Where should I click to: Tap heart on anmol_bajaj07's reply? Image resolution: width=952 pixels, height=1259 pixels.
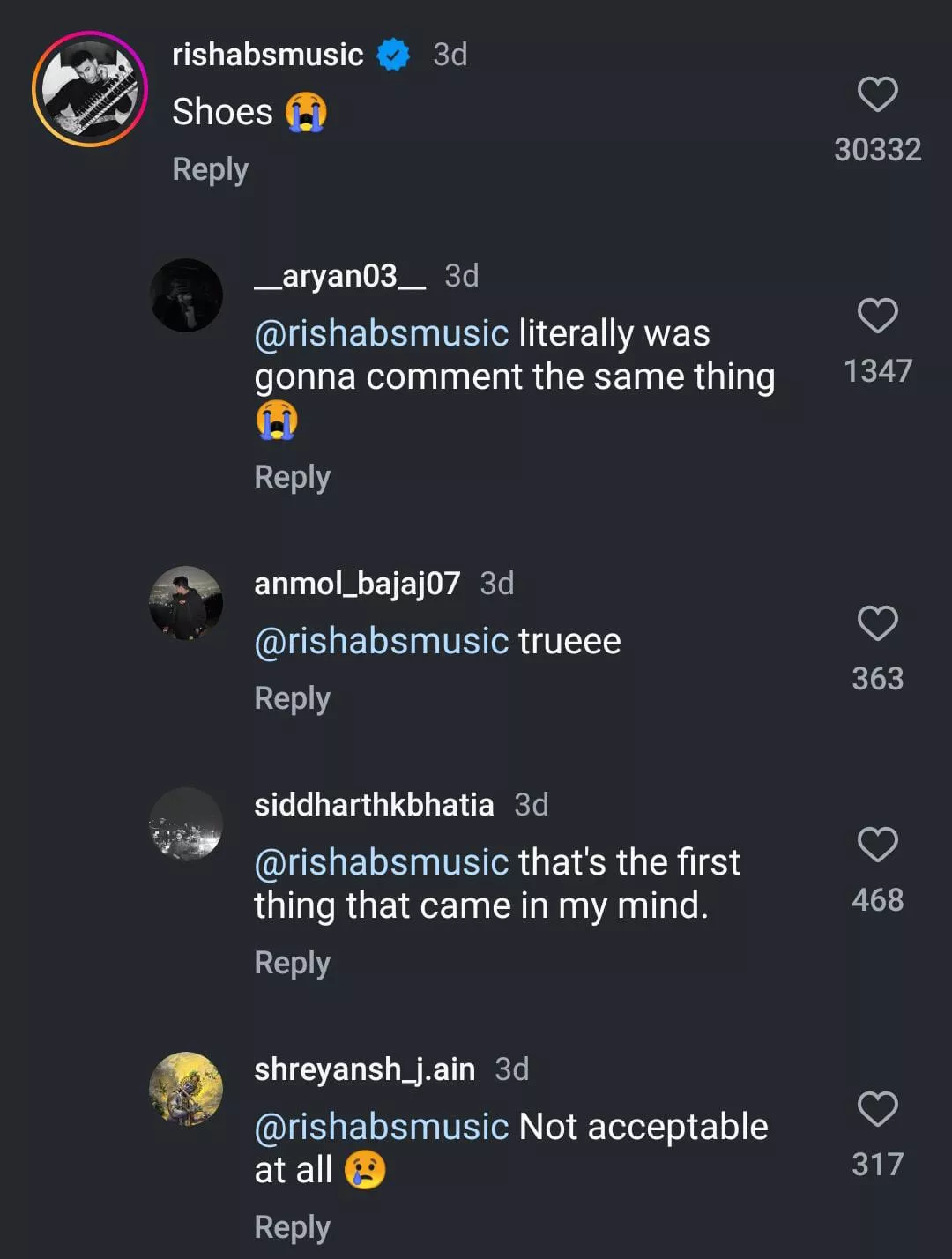[x=877, y=623]
